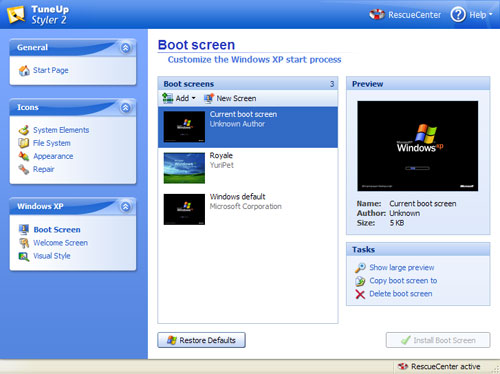Open the Start Page link
The width and height of the screenshot is (500, 374).
point(51,70)
